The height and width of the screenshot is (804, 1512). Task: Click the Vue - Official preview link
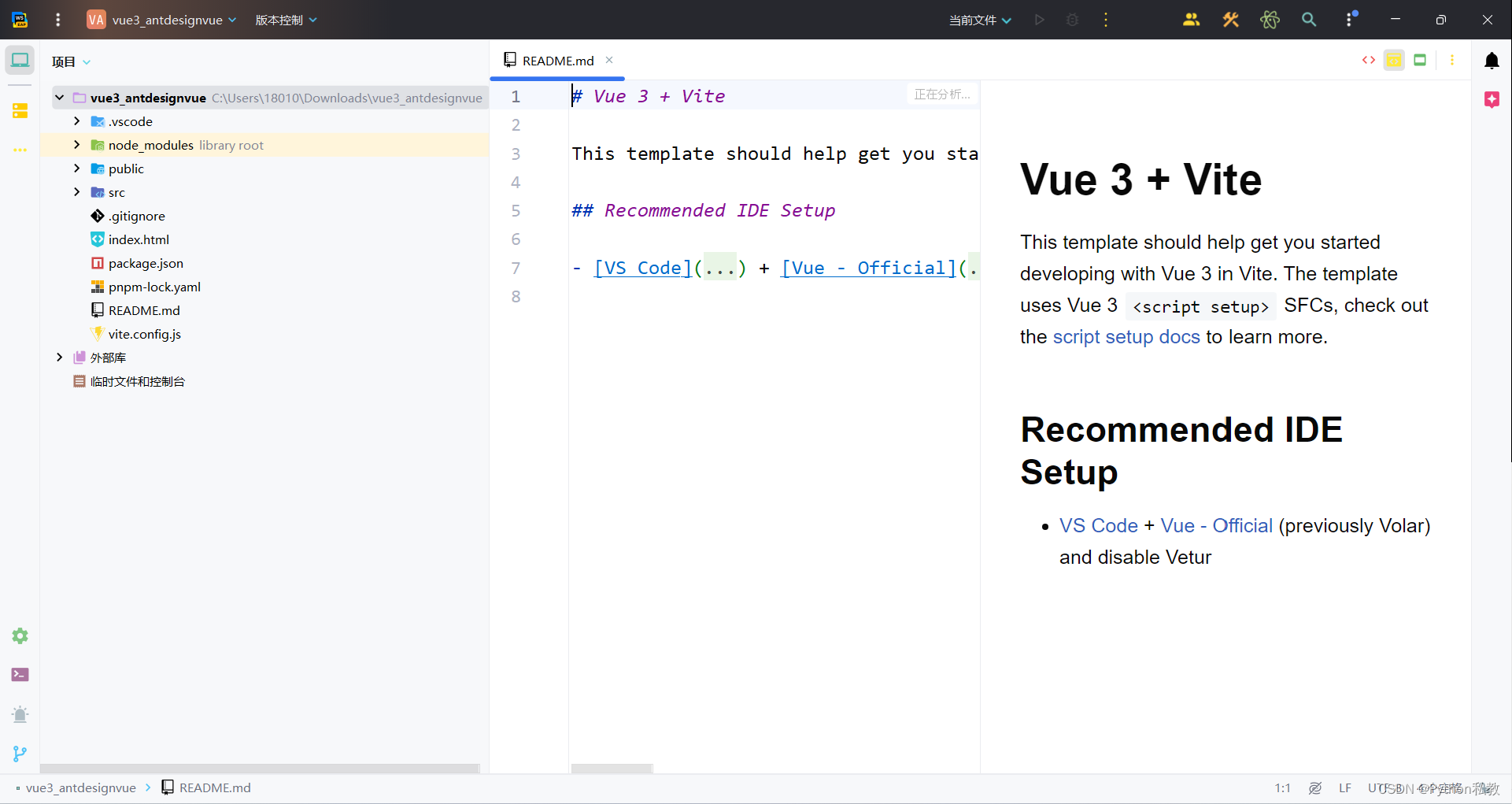coord(1216,525)
